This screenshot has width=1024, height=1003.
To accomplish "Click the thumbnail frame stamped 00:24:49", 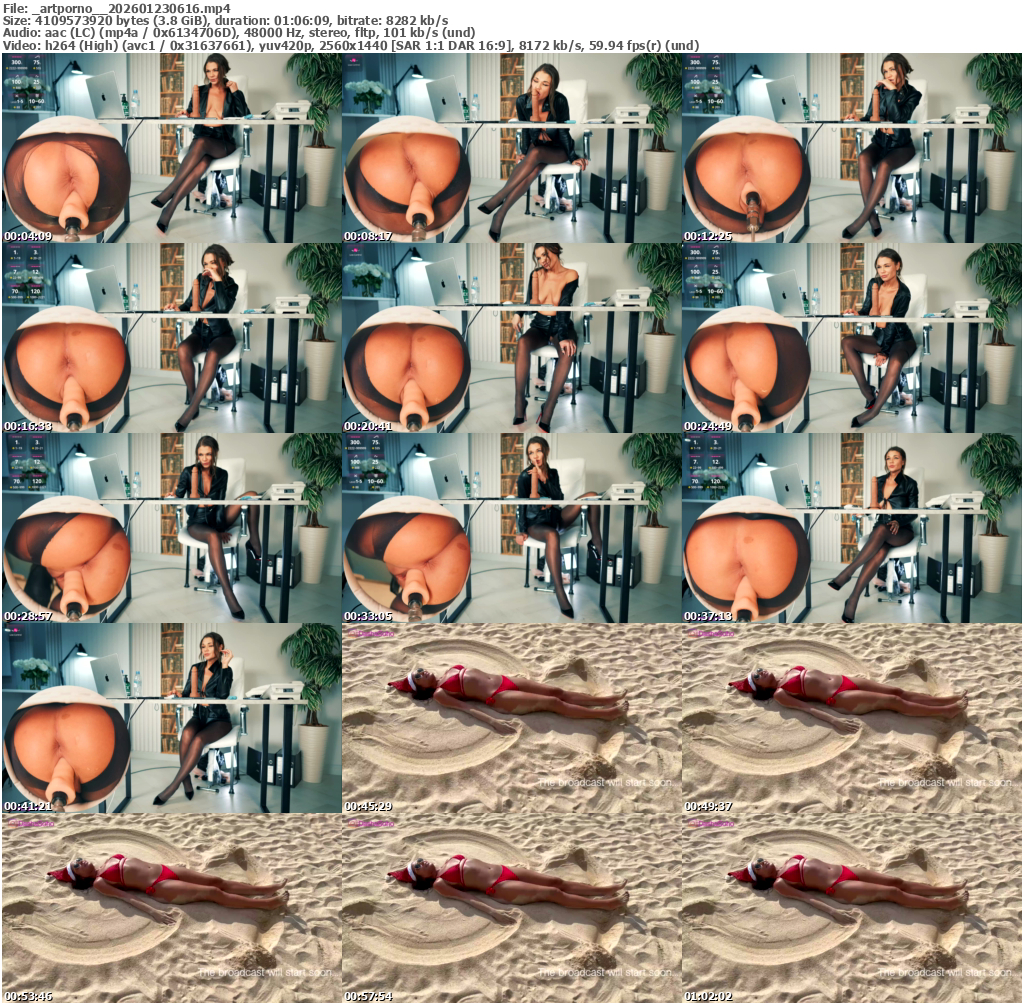I will (851, 338).
